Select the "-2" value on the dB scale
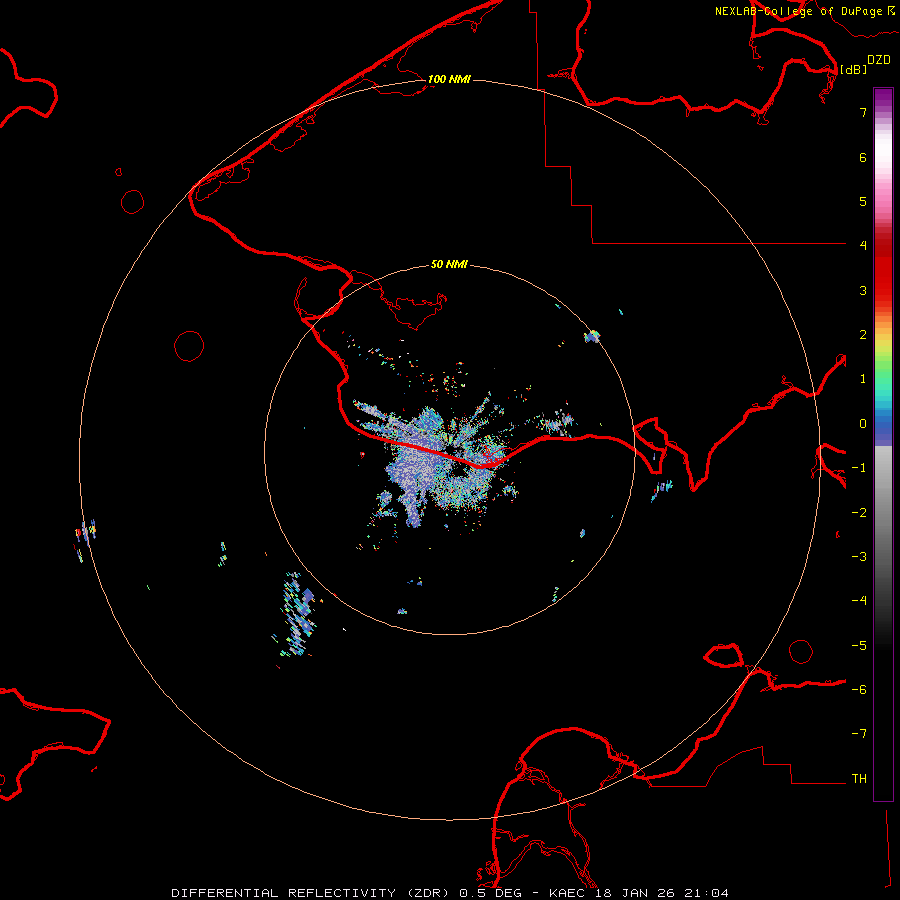This screenshot has width=900, height=900. [859, 513]
